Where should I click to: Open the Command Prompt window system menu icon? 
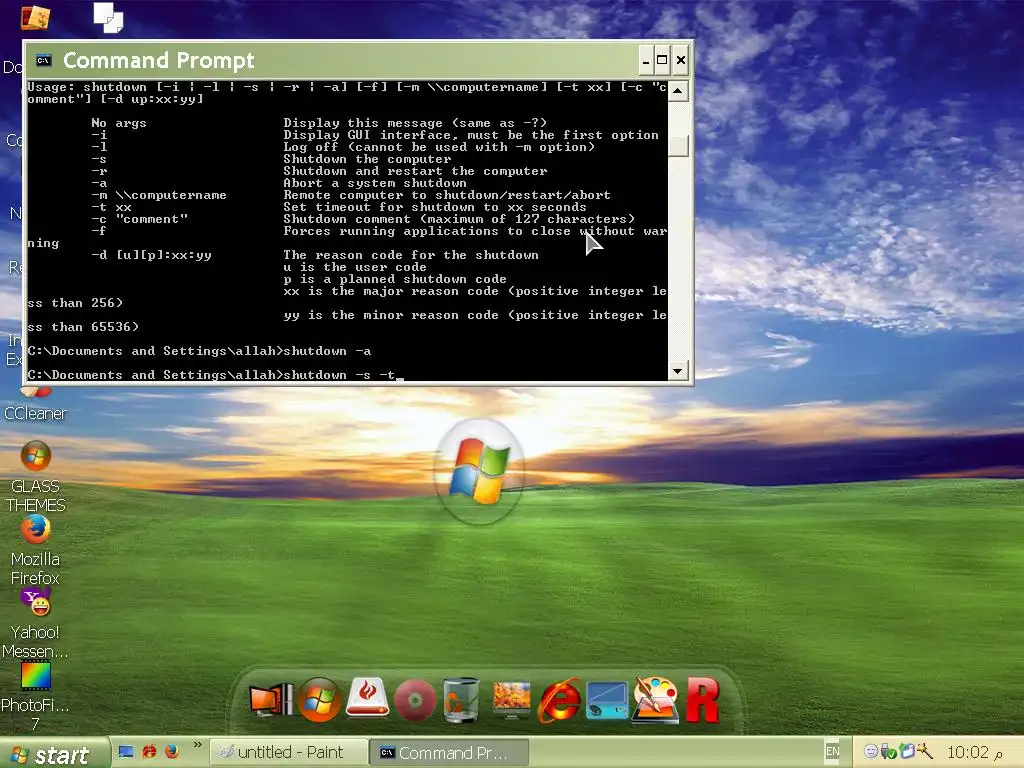click(43, 61)
